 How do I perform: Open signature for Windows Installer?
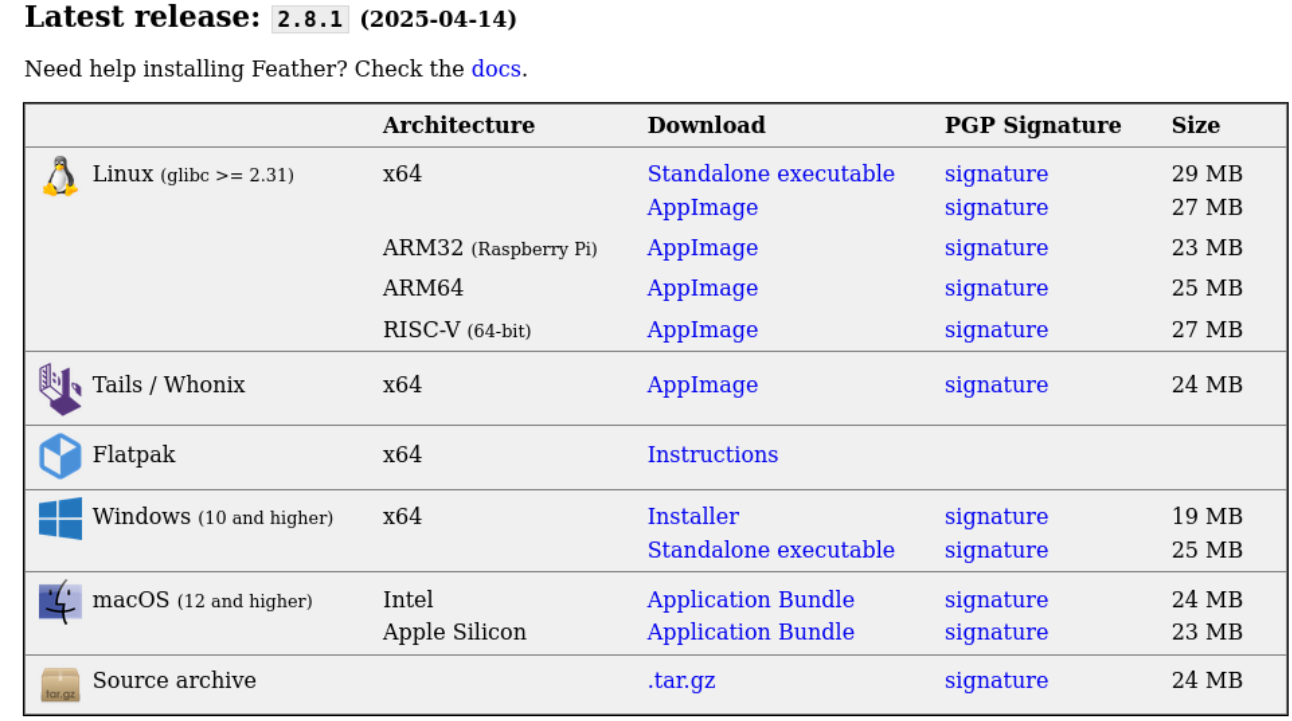click(996, 517)
